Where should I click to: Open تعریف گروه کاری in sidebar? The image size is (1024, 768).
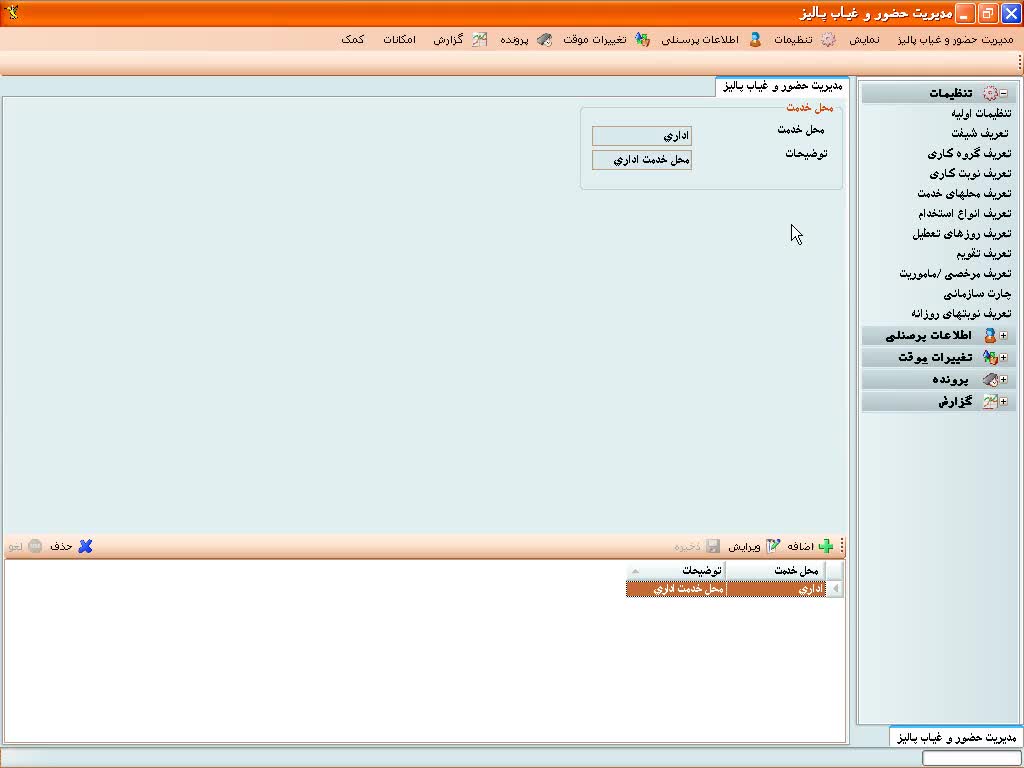969,153
